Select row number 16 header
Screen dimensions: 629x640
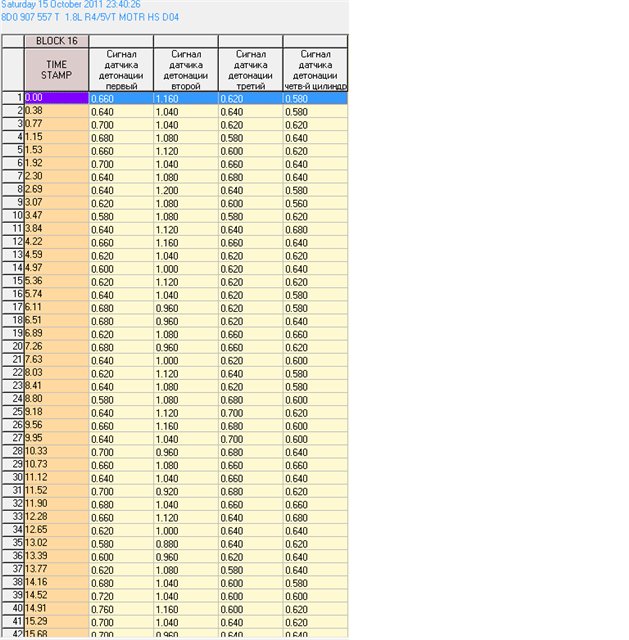[x=13, y=294]
